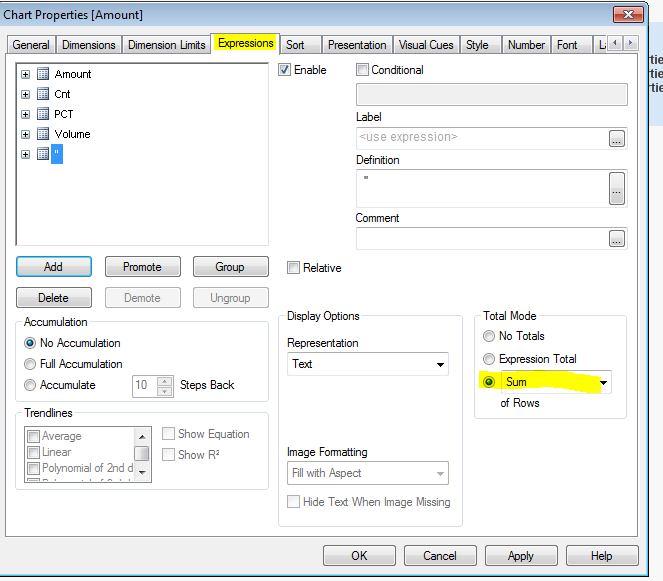Select the Expression Total radio button
This screenshot has height=581, width=663.
point(489,359)
